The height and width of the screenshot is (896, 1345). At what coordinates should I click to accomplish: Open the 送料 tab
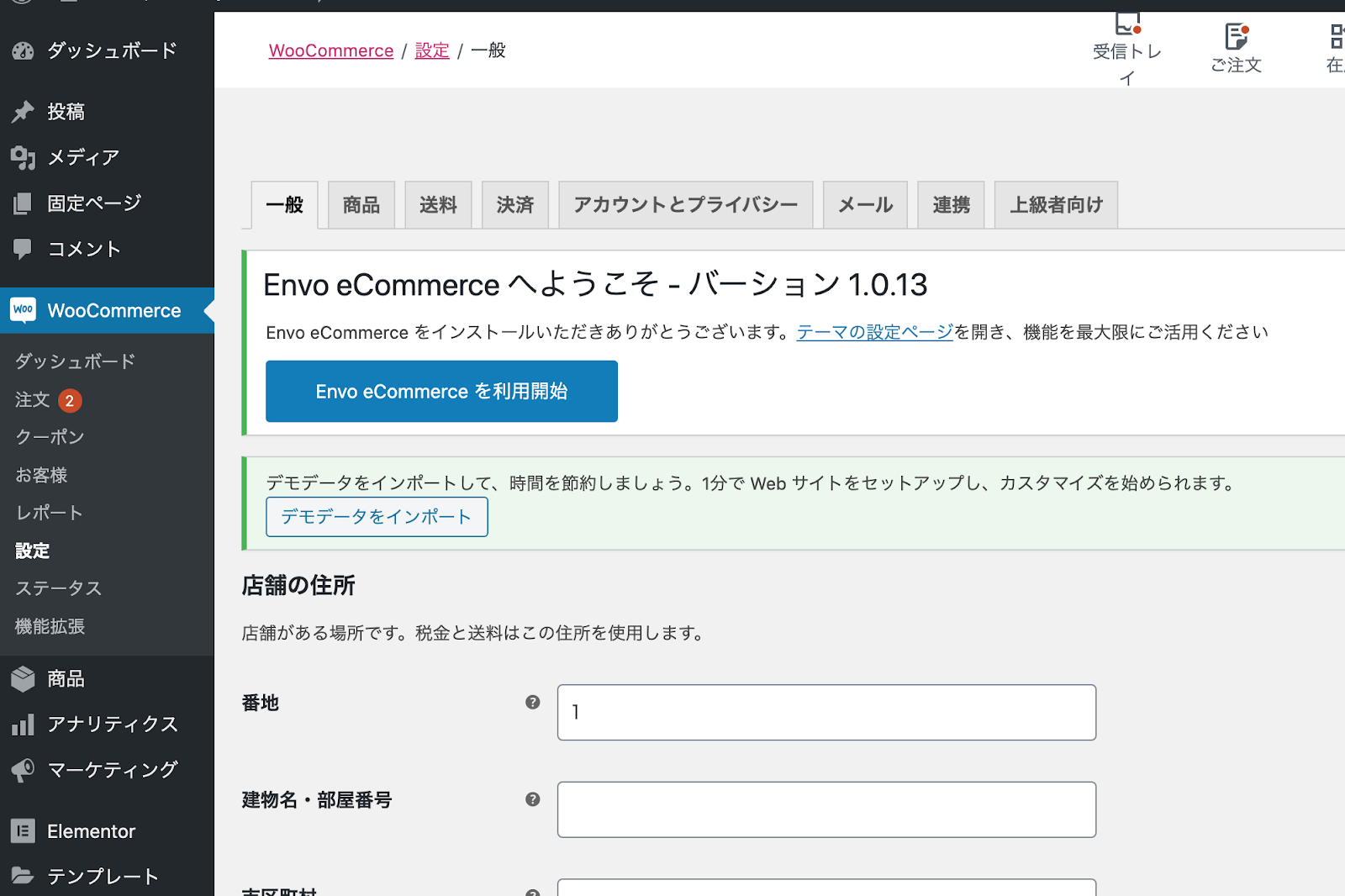pyautogui.click(x=438, y=204)
